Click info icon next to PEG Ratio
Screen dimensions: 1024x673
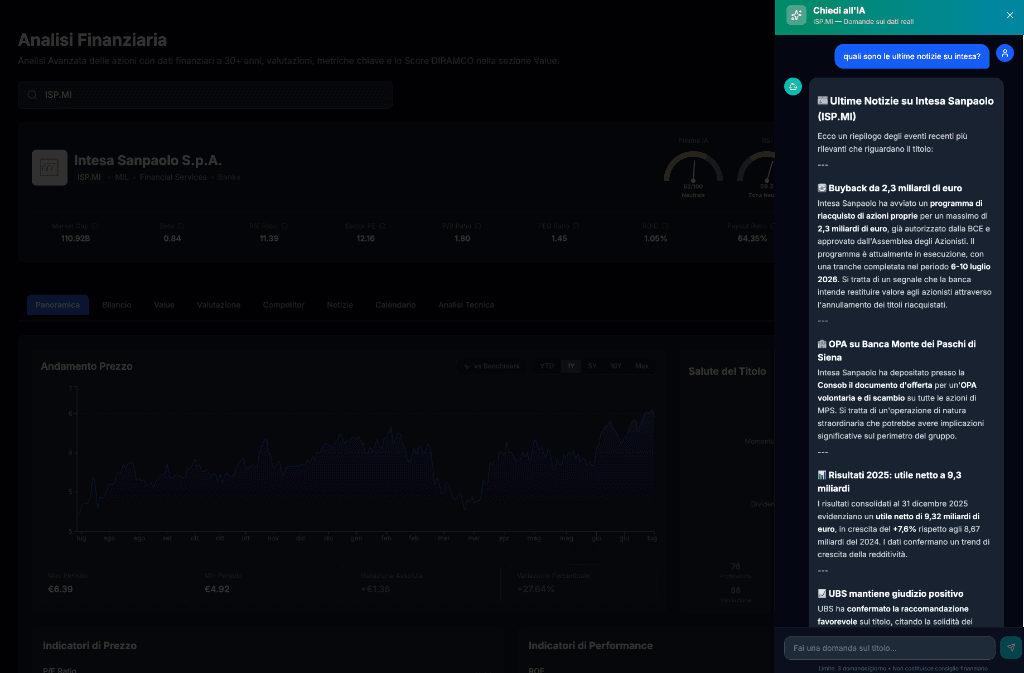point(576,226)
